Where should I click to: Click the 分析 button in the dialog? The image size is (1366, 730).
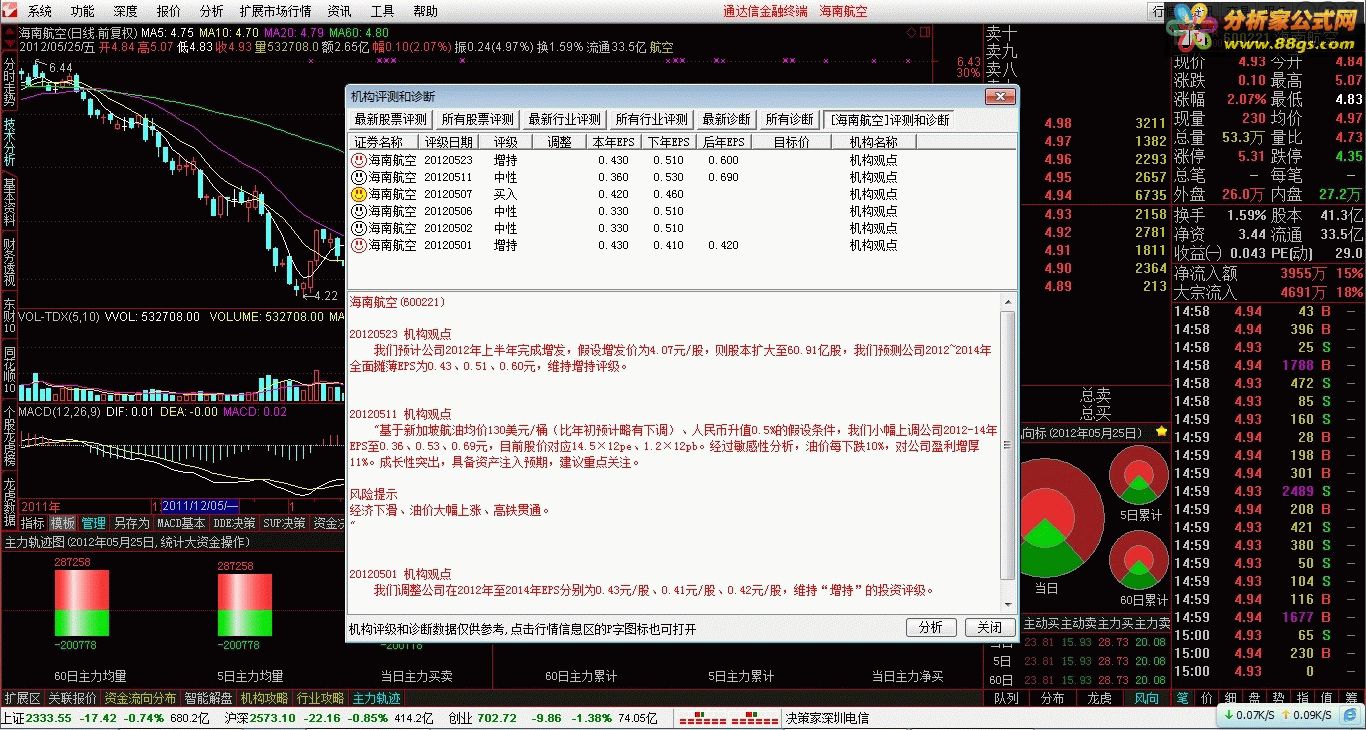pos(930,627)
